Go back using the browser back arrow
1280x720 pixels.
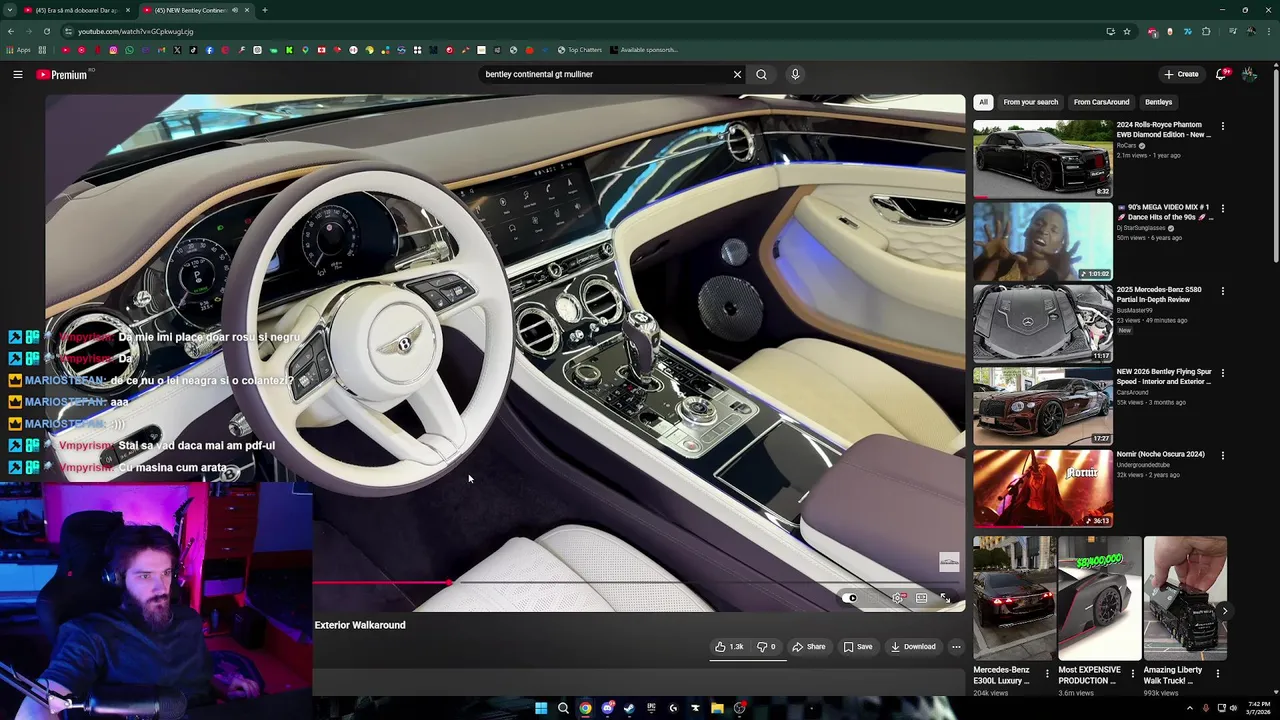tap(11, 31)
